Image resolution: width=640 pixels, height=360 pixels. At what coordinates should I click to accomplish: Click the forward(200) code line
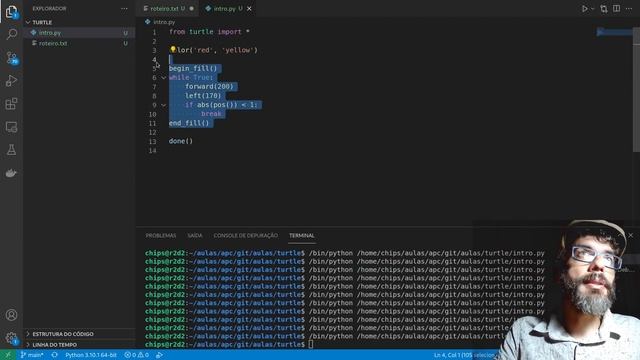[209, 87]
